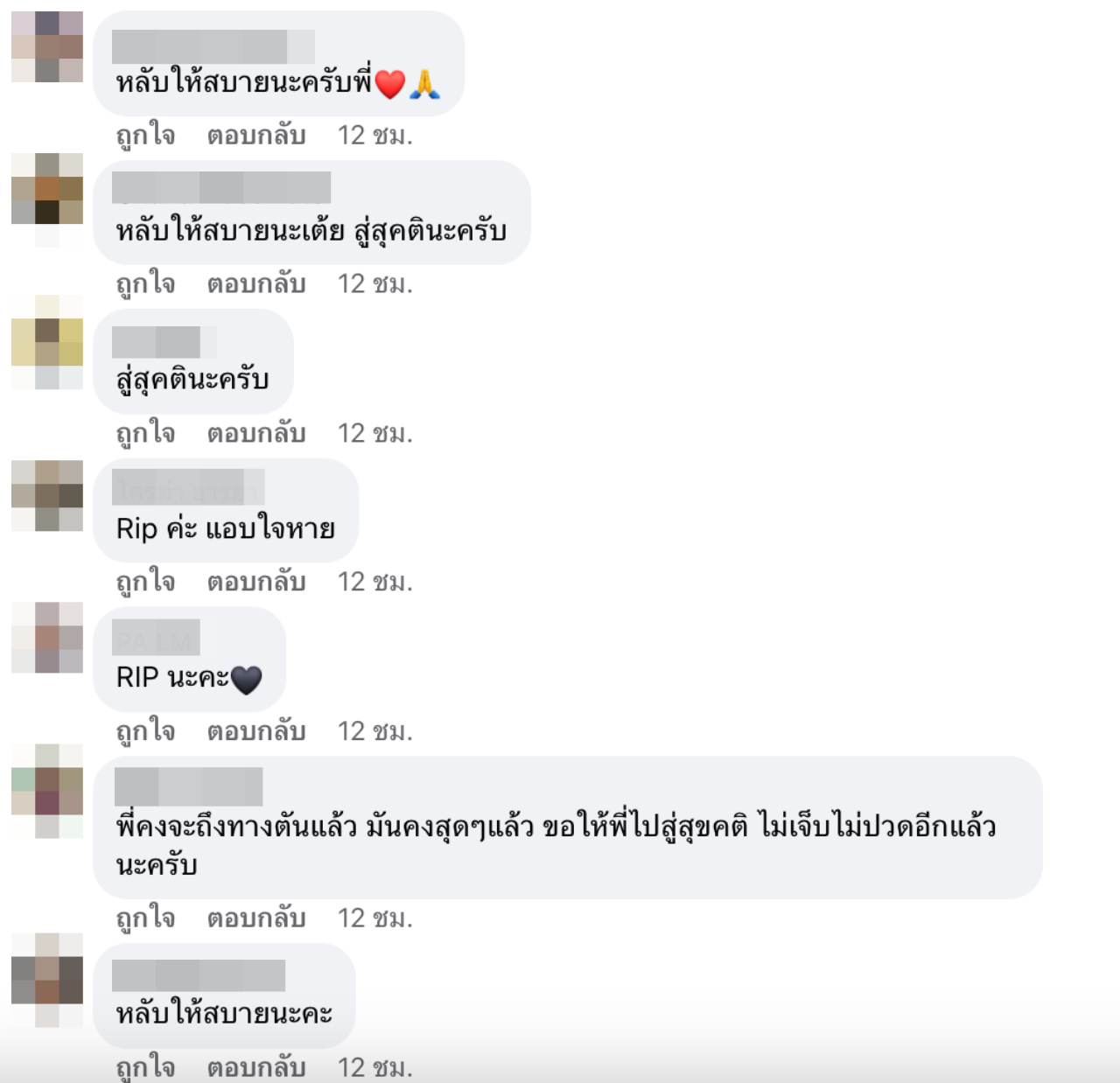Viewport: 1120px width, 1083px height.
Task: Click ถูกใจ under the short 'สู่สุคตินะครับ' comment
Action: pos(145,434)
